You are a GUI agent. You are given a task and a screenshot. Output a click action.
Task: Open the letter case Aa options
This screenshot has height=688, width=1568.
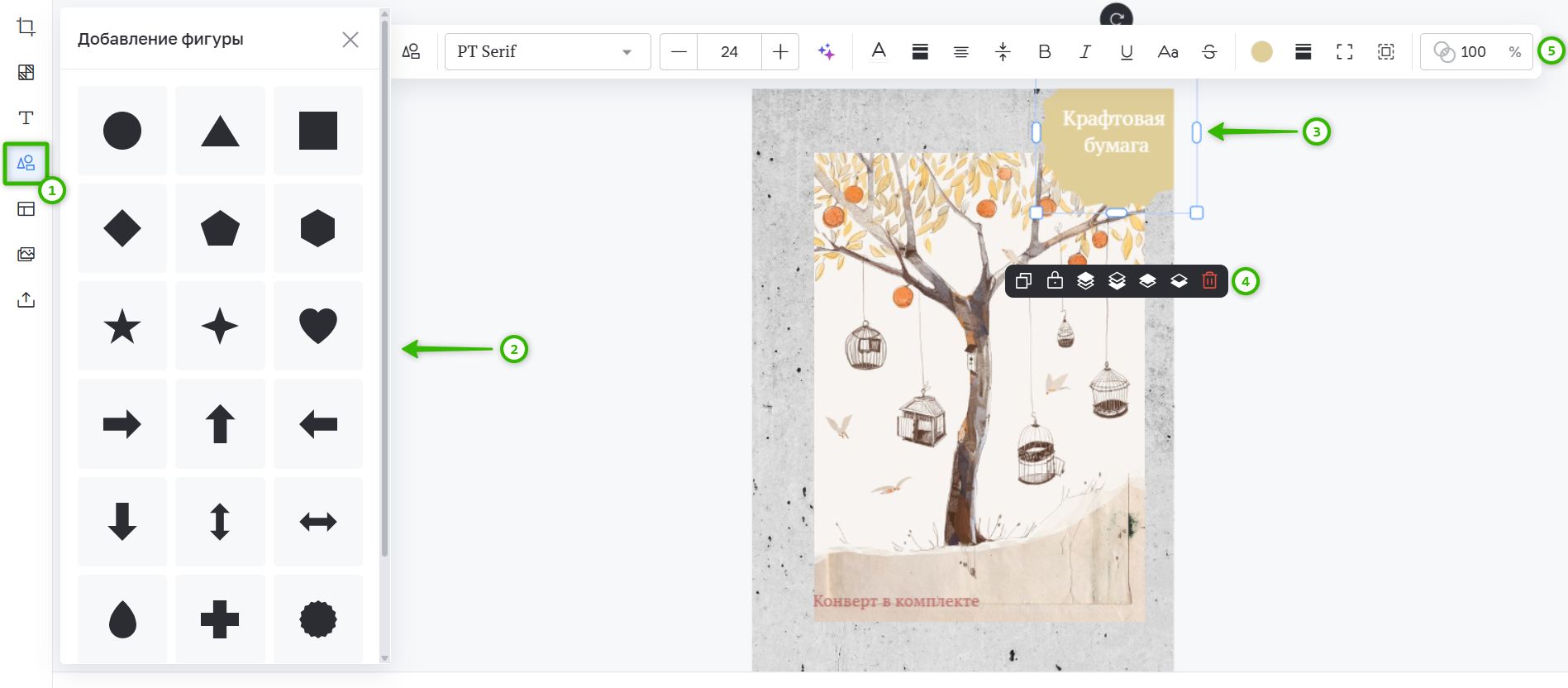(1168, 52)
